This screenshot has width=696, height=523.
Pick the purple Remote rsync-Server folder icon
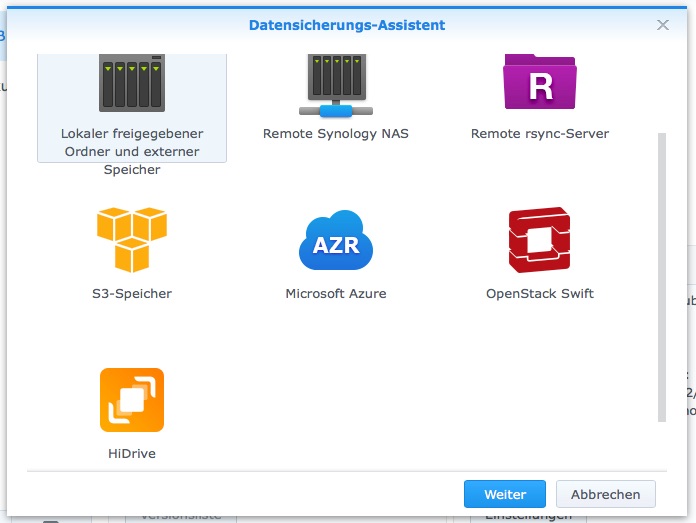[x=540, y=82]
